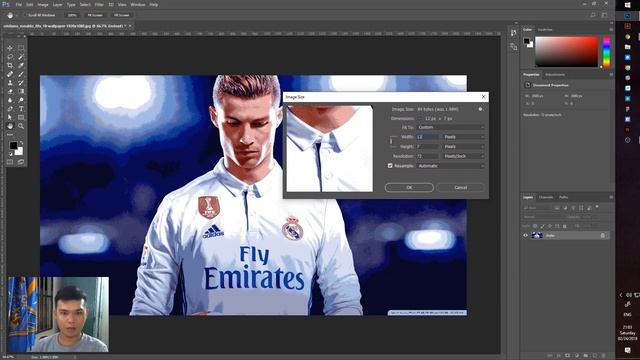Open Resample method dropdown
This screenshot has width=640, height=360.
(x=451, y=166)
